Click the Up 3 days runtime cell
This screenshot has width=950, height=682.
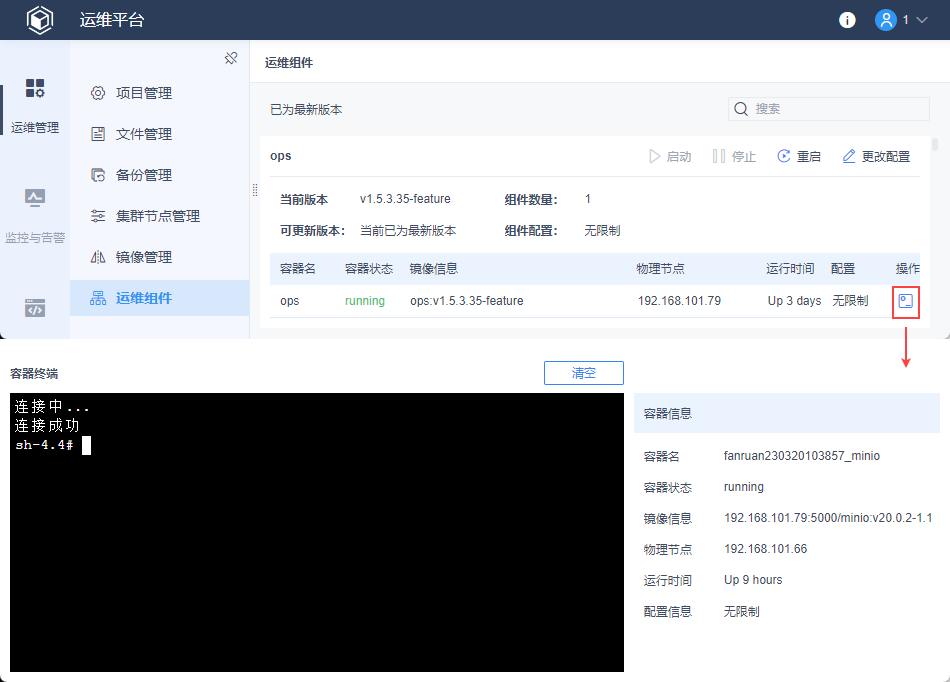794,301
